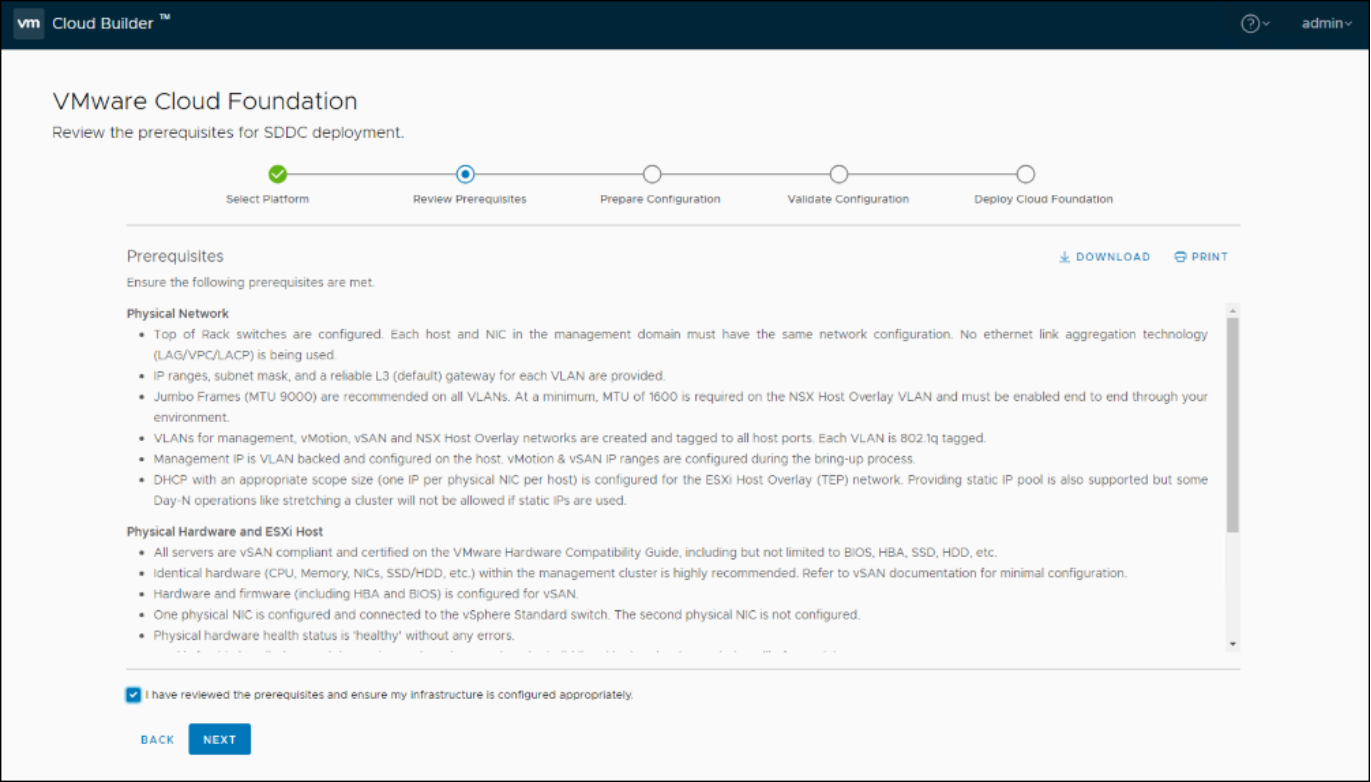Click the prerequisites scrollbar down arrow

click(x=1233, y=644)
